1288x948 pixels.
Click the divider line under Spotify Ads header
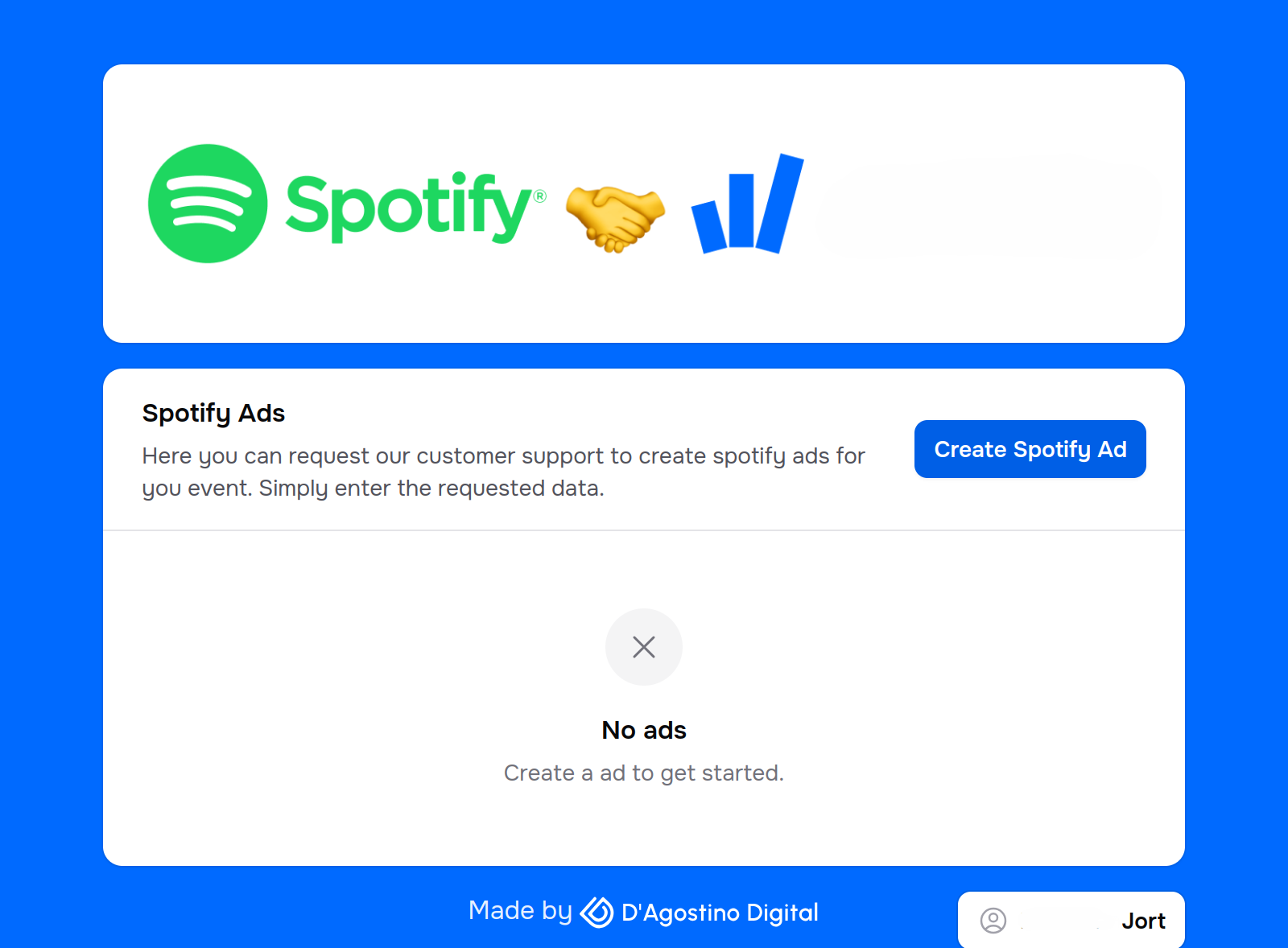pyautogui.click(x=644, y=530)
